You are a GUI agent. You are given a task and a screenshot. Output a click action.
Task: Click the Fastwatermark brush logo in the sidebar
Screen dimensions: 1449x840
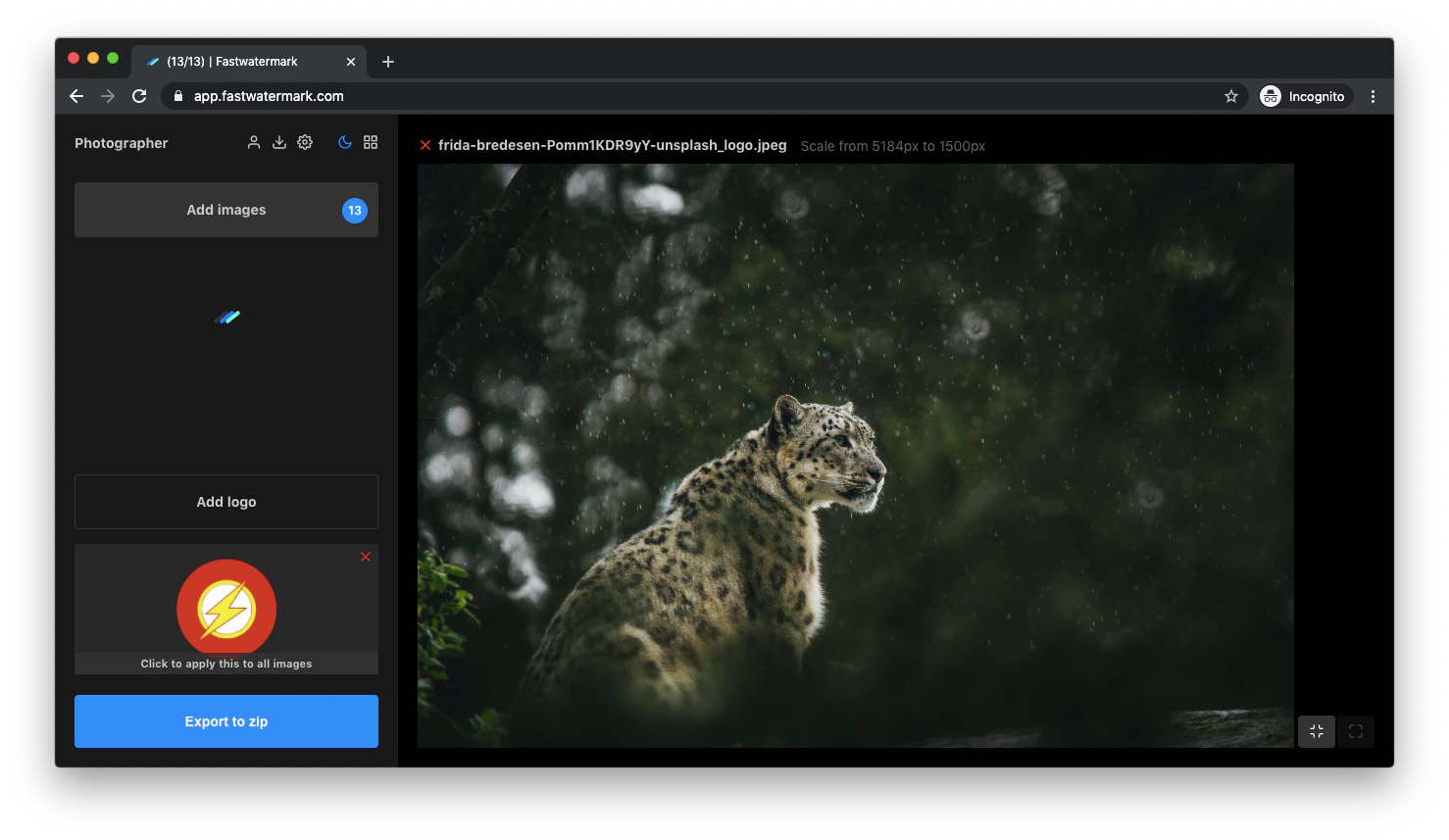point(225,317)
